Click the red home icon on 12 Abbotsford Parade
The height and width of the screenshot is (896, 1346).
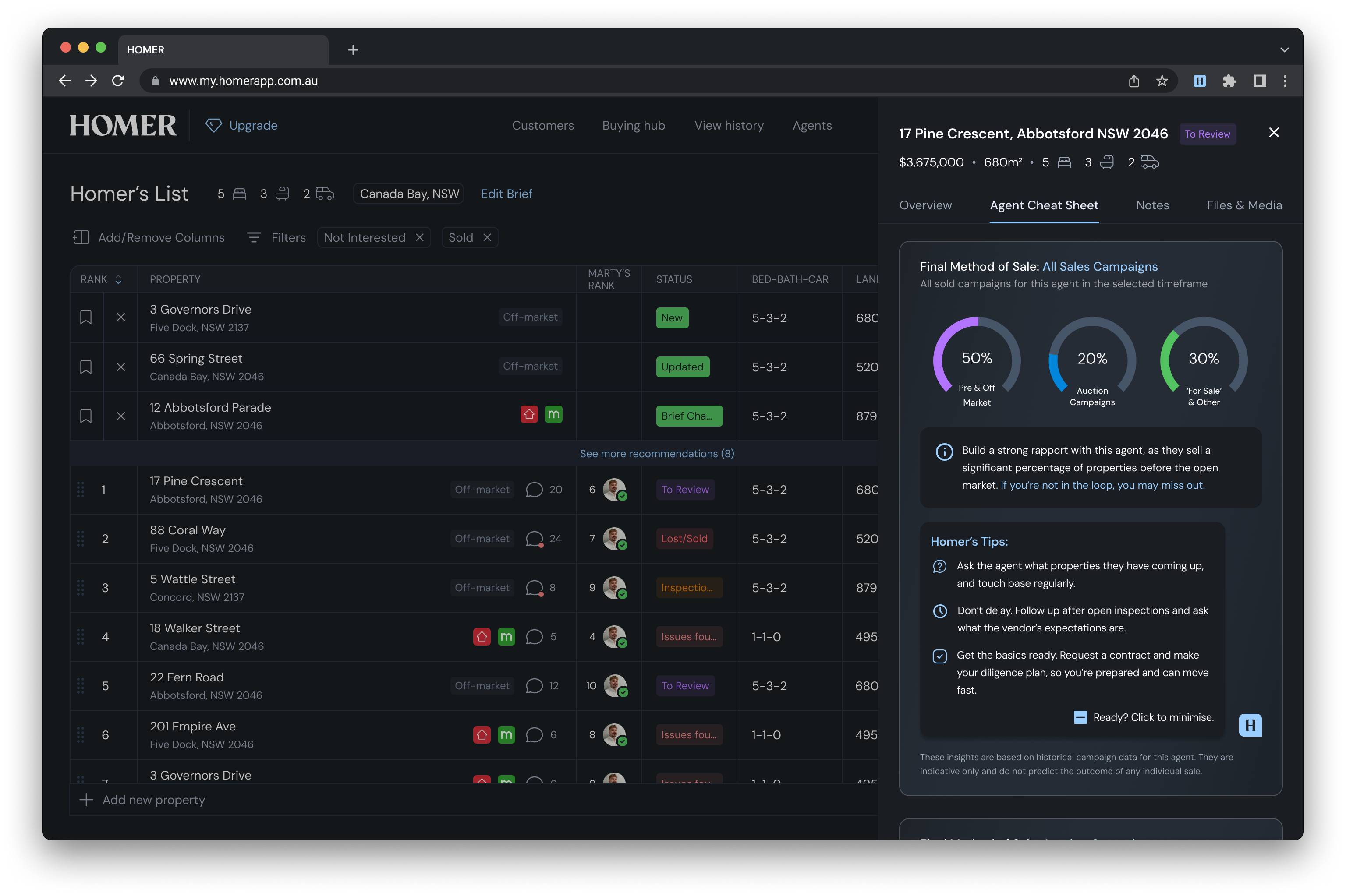529,414
